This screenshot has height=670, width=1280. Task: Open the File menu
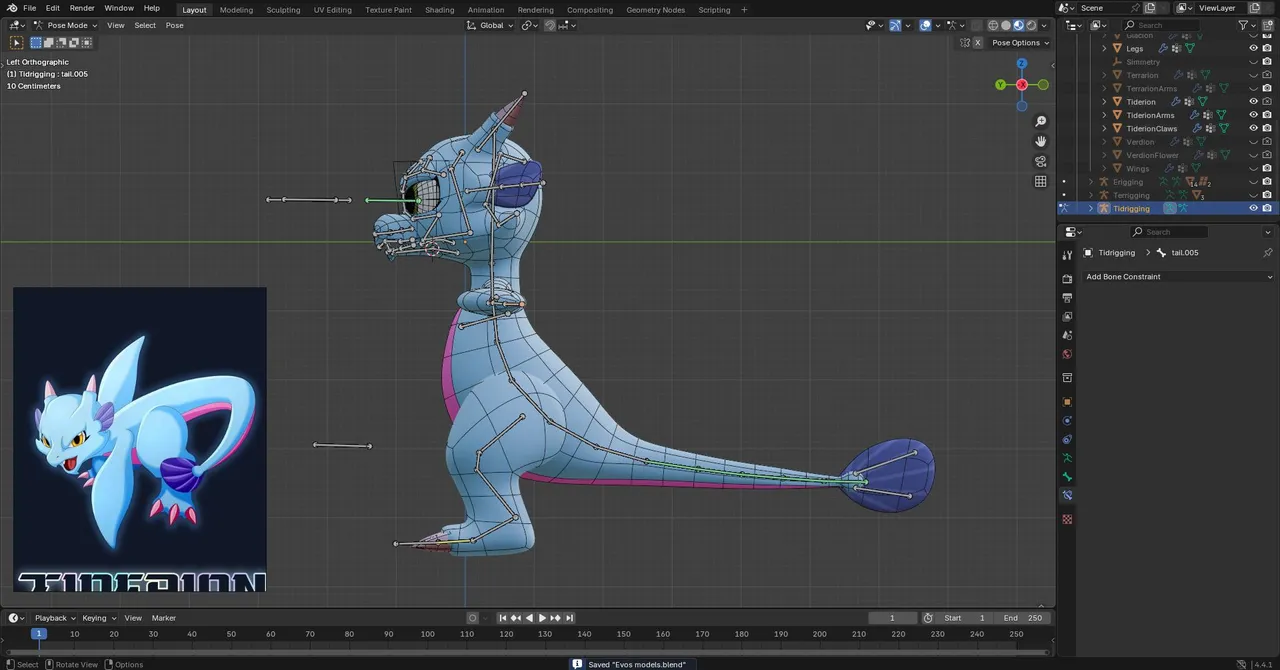click(29, 8)
